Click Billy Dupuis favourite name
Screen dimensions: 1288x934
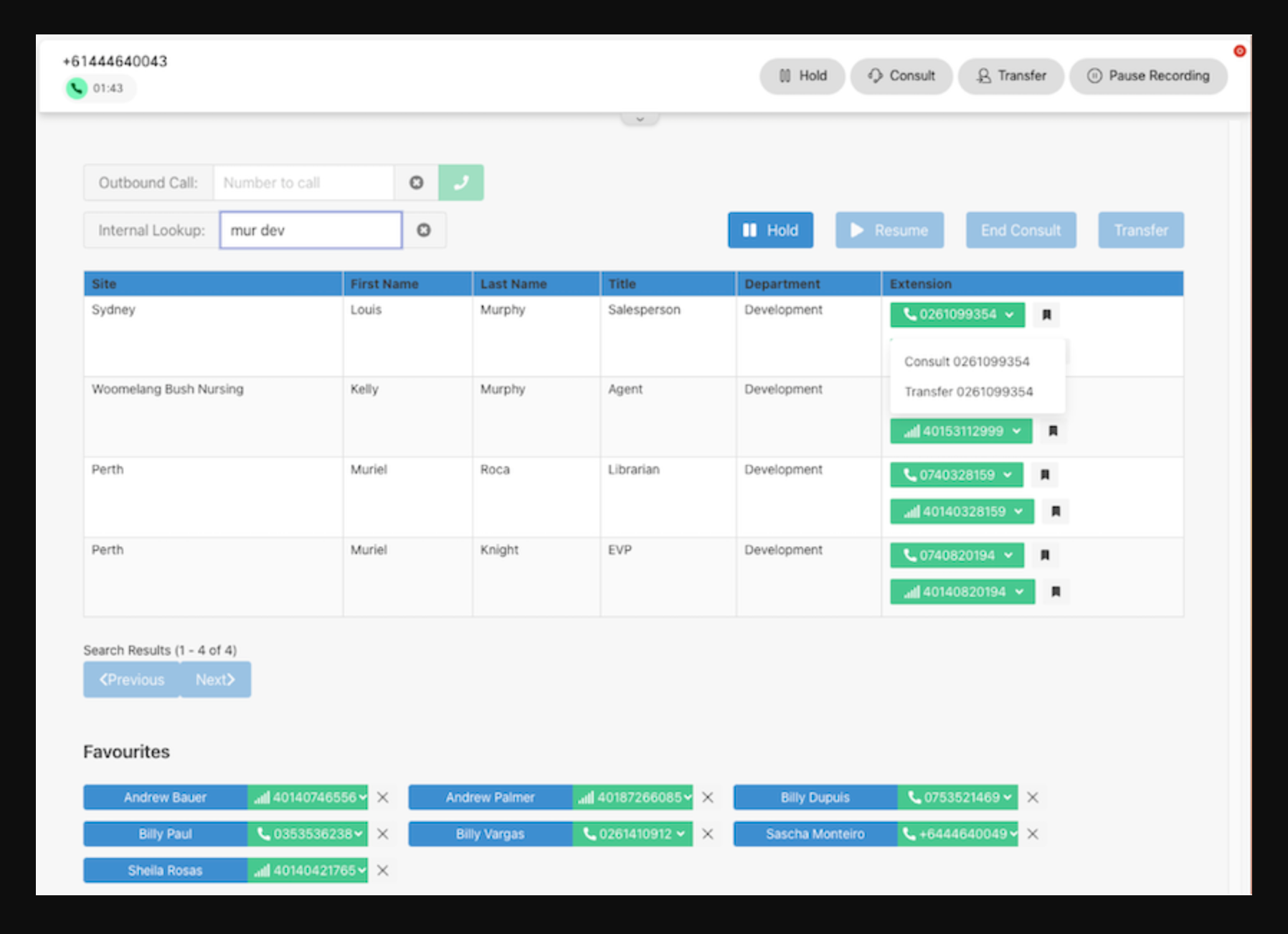[x=815, y=798]
